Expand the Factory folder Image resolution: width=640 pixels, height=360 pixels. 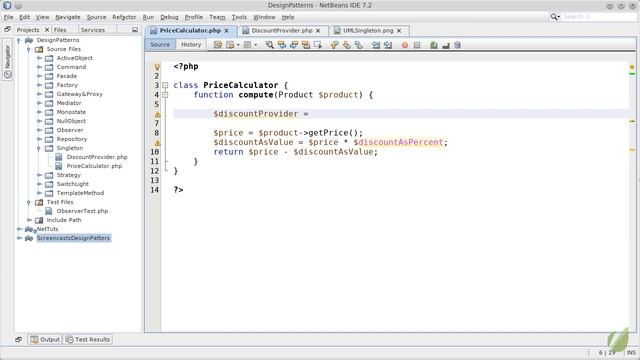pos(39,85)
